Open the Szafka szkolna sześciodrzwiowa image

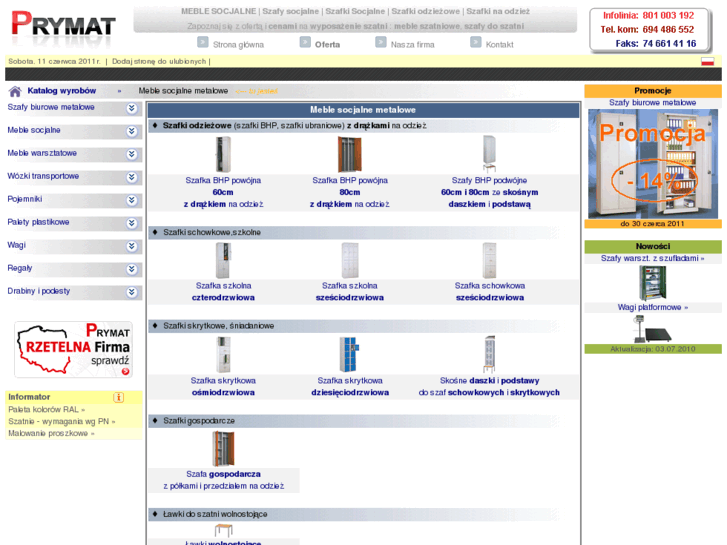350,260
